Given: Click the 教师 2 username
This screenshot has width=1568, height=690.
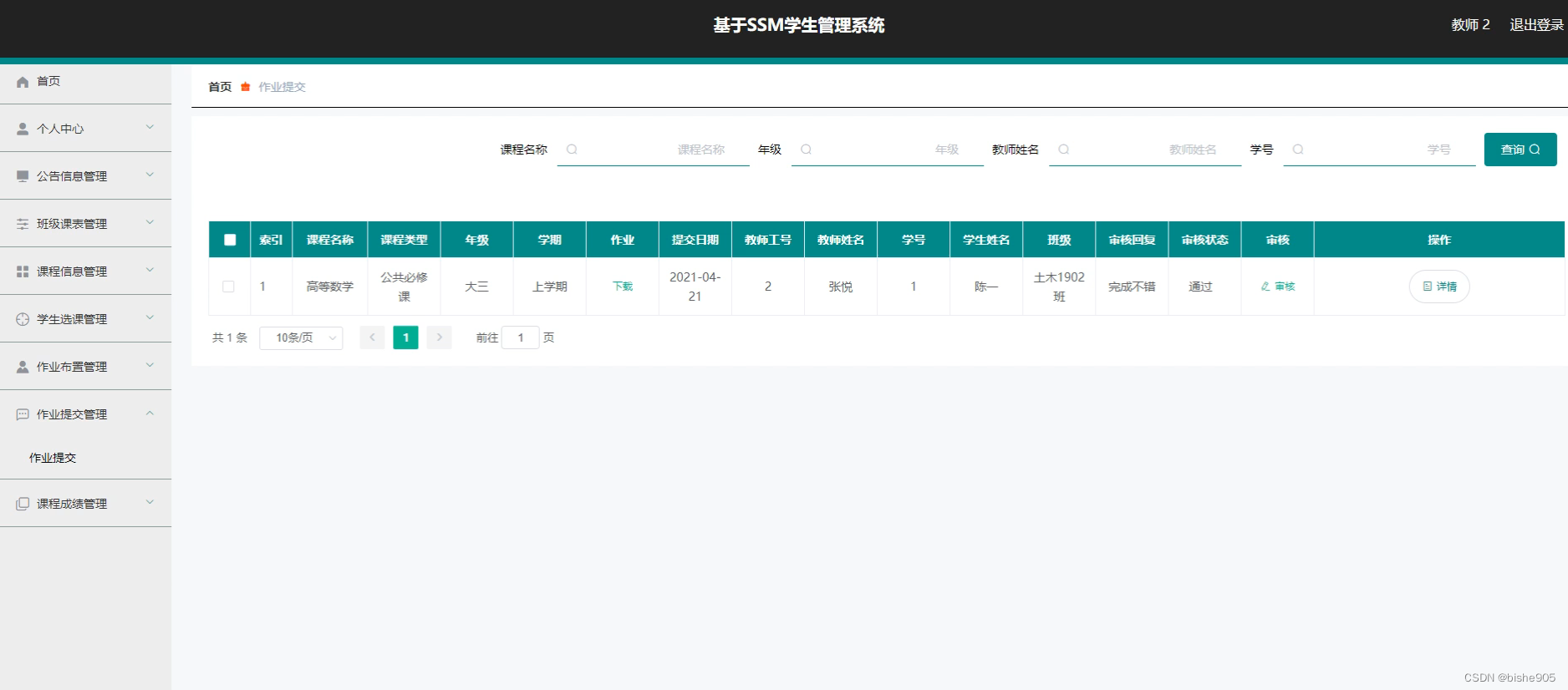Looking at the screenshot, I should coord(1470,25).
